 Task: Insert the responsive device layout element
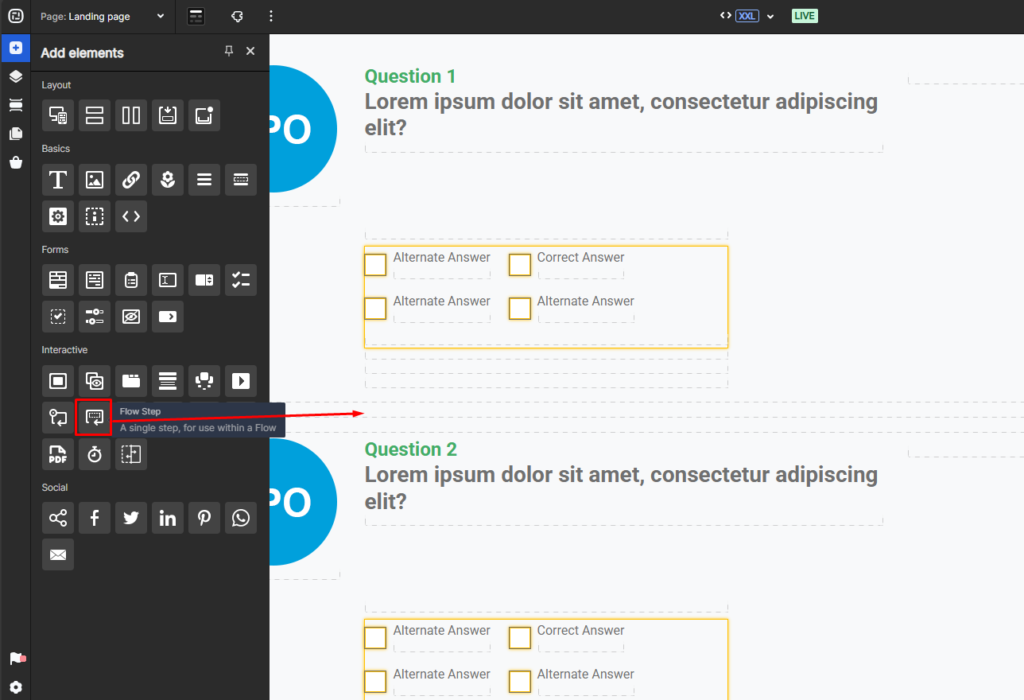(x=58, y=116)
